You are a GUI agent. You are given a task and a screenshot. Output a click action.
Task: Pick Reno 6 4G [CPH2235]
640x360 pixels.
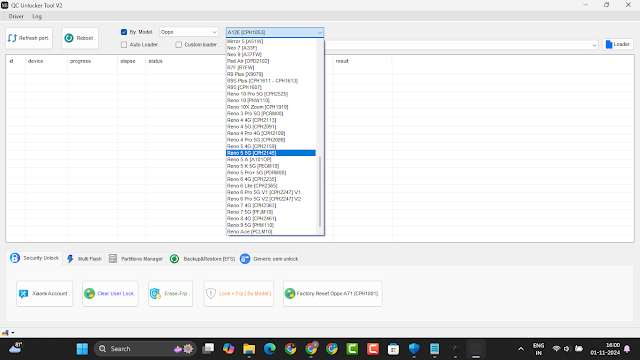pyautogui.click(x=271, y=179)
